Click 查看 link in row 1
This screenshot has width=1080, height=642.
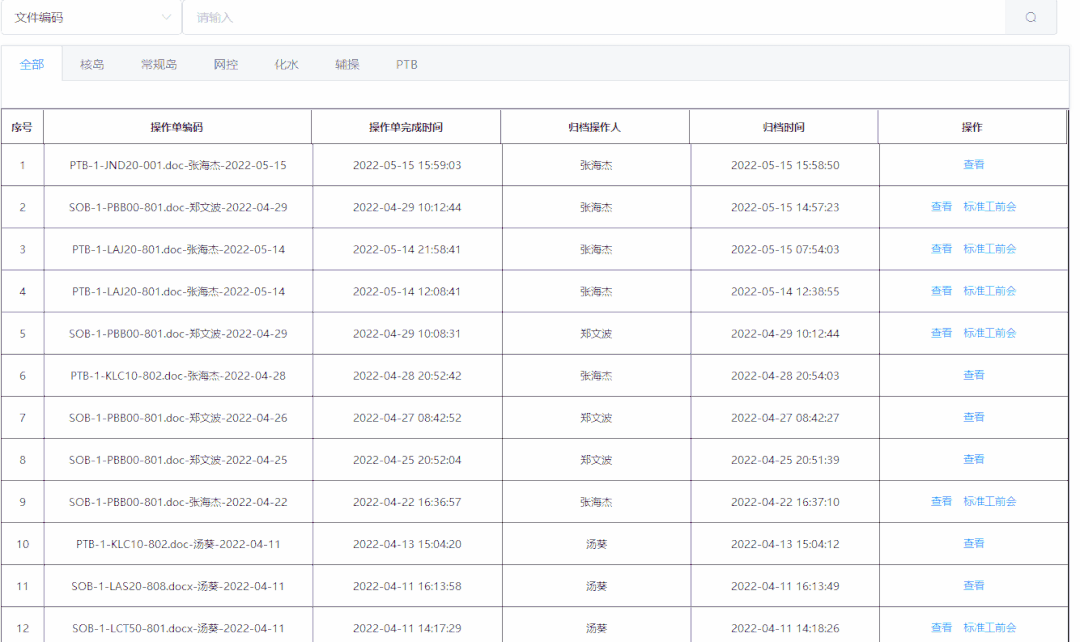coord(973,165)
